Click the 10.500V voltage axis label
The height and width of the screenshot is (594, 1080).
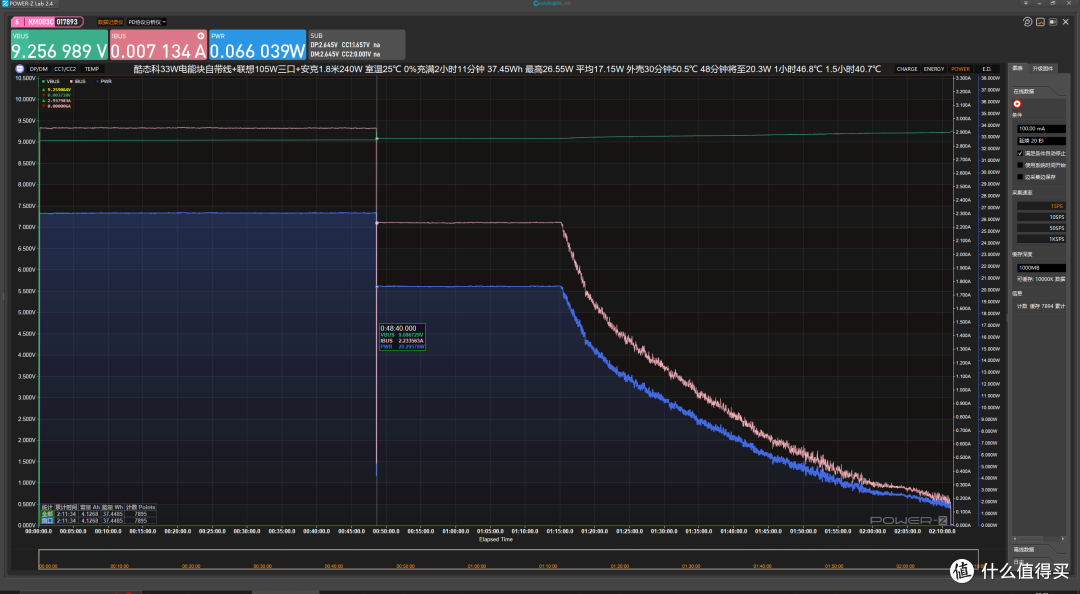point(25,78)
